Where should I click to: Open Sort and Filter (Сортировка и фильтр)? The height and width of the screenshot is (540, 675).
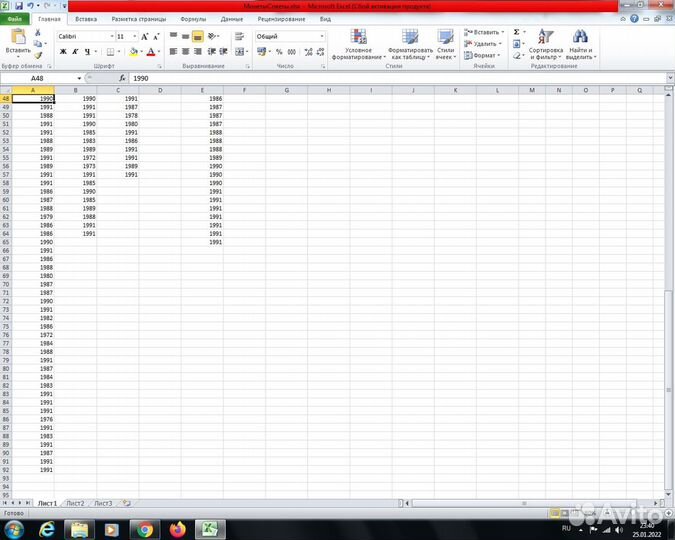(x=546, y=44)
